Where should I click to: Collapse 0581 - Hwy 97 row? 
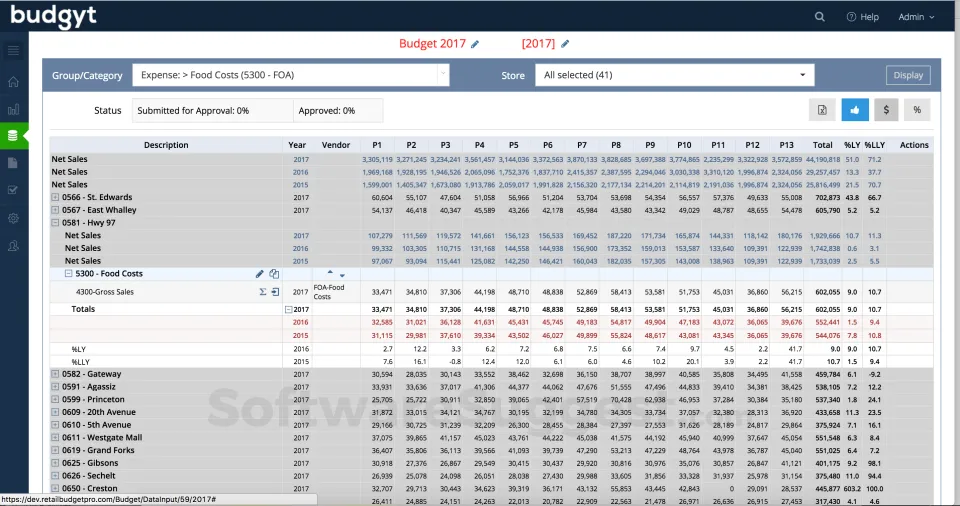click(x=55, y=223)
